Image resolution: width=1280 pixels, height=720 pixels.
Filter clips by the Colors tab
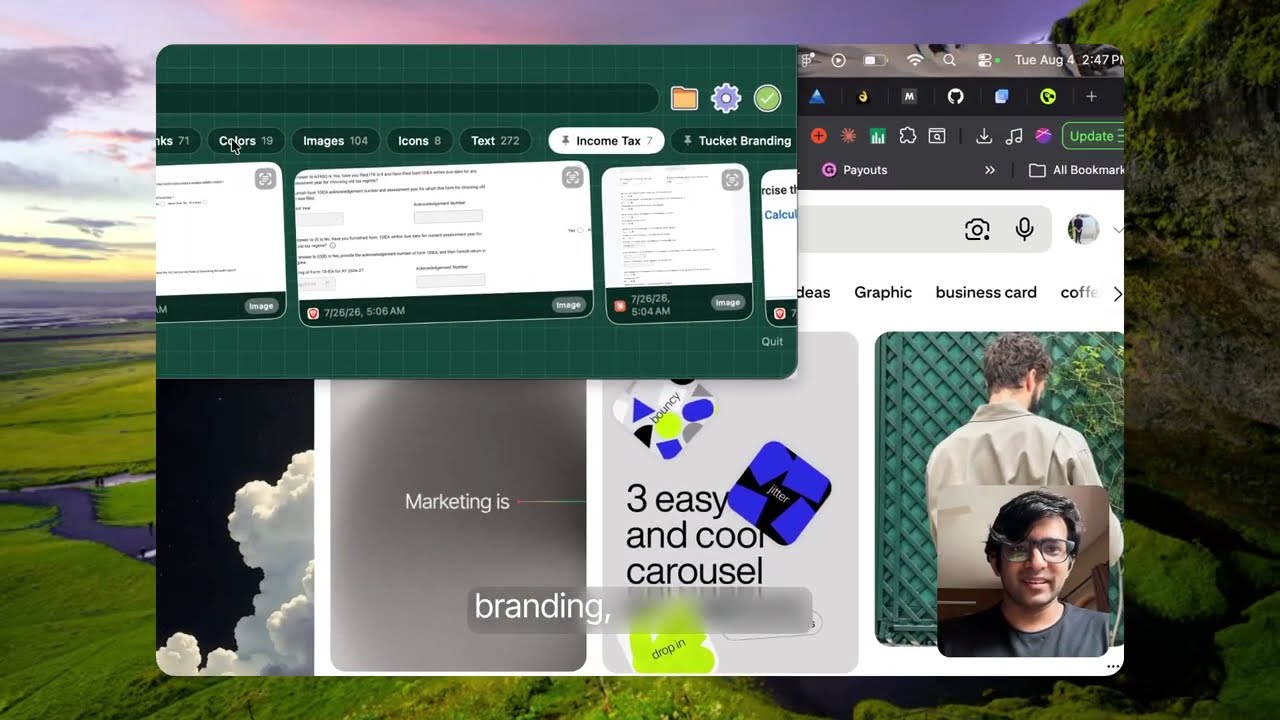[x=245, y=141]
